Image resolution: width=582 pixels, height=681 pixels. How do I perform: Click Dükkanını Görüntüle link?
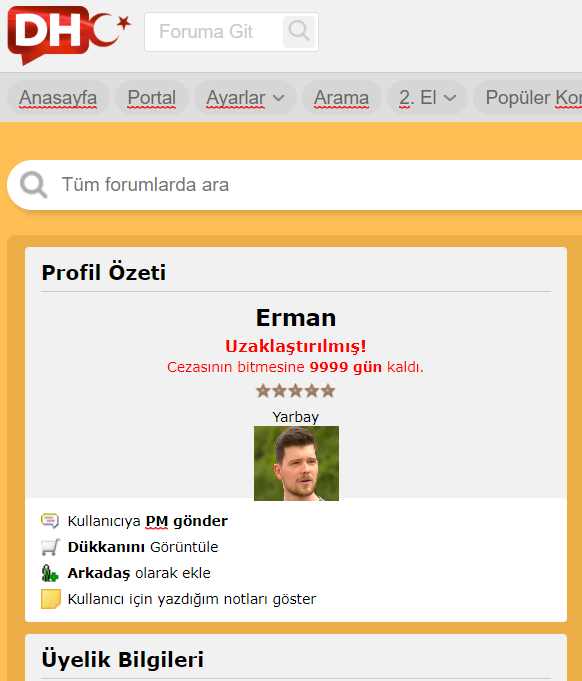pyautogui.click(x=143, y=547)
